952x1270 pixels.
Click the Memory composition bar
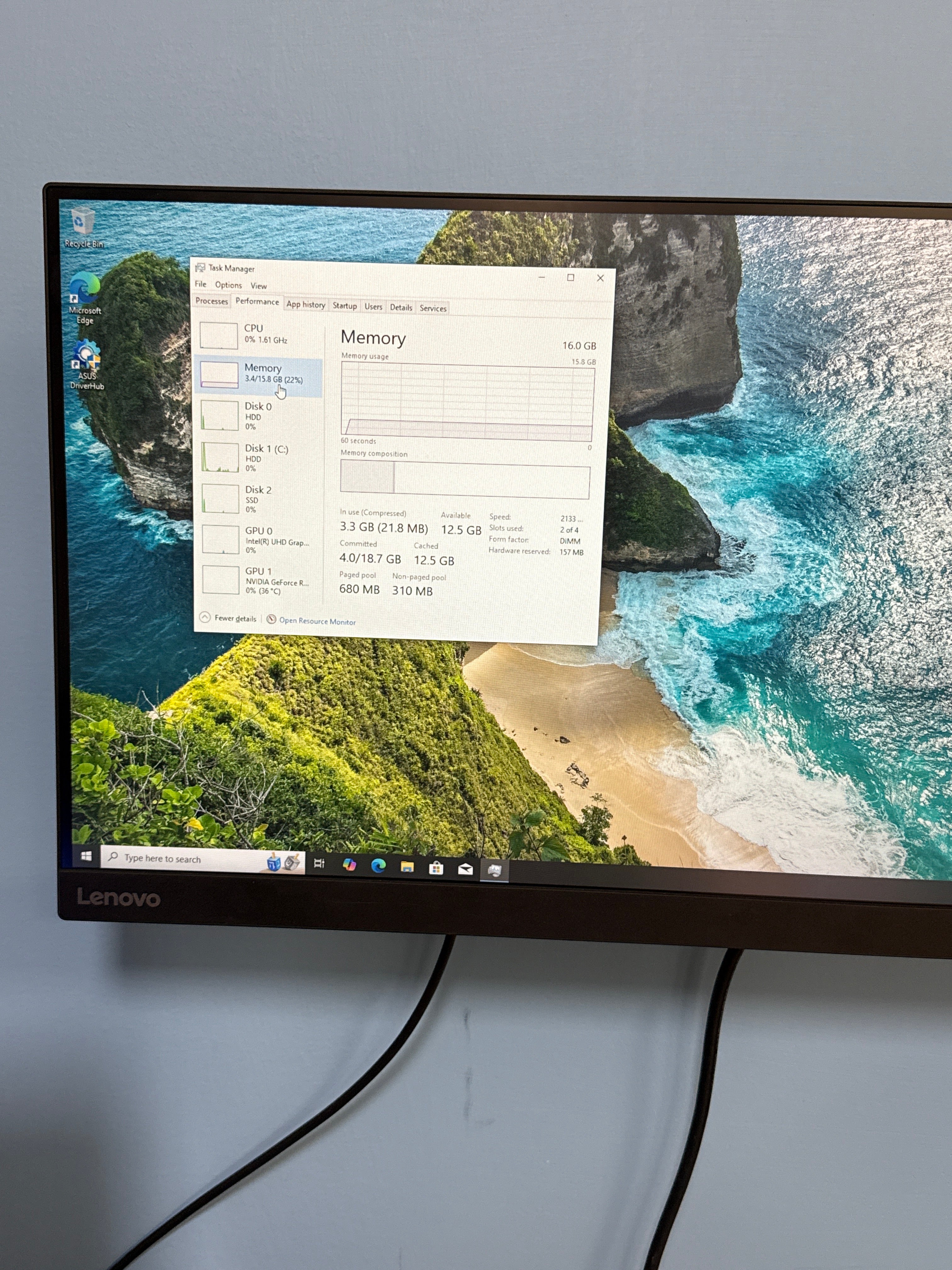click(x=465, y=479)
